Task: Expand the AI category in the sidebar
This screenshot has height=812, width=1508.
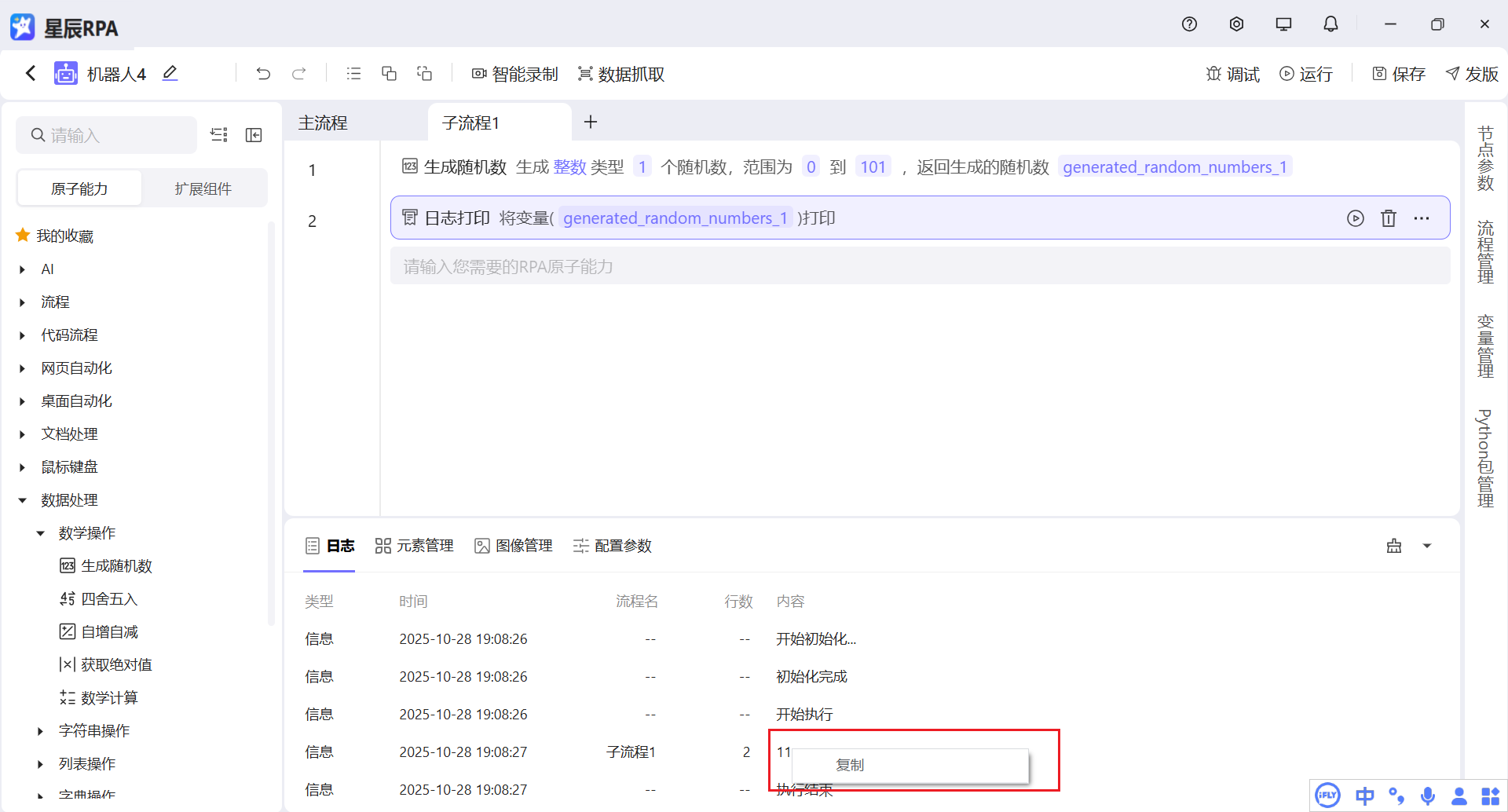Action: coord(21,269)
